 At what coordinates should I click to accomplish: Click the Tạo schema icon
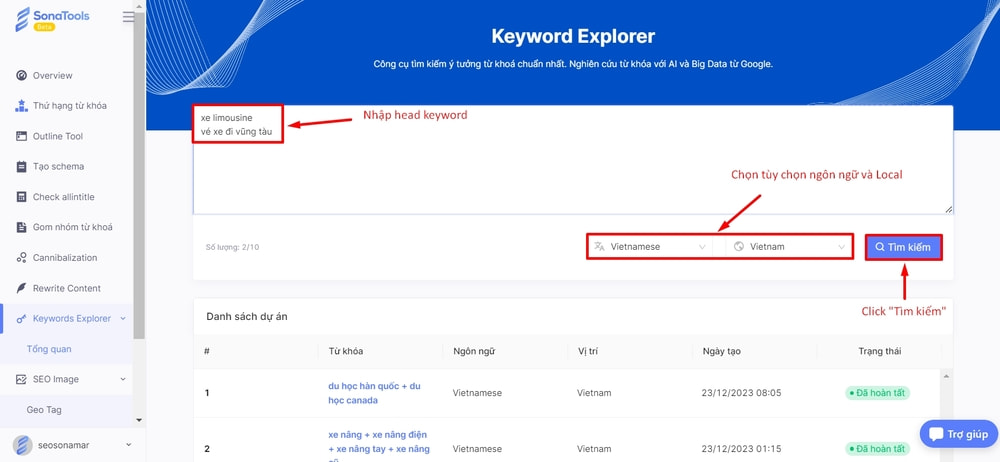click(22, 167)
